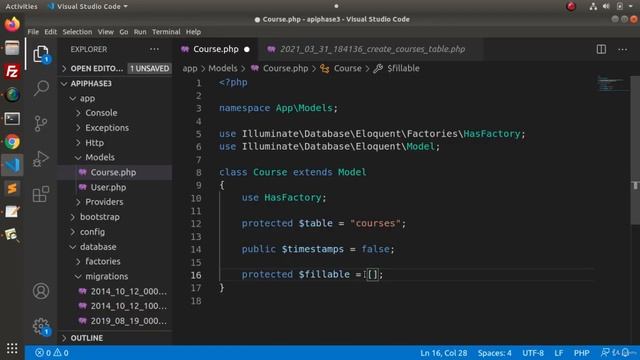Open the Selection menu

[x=77, y=32]
